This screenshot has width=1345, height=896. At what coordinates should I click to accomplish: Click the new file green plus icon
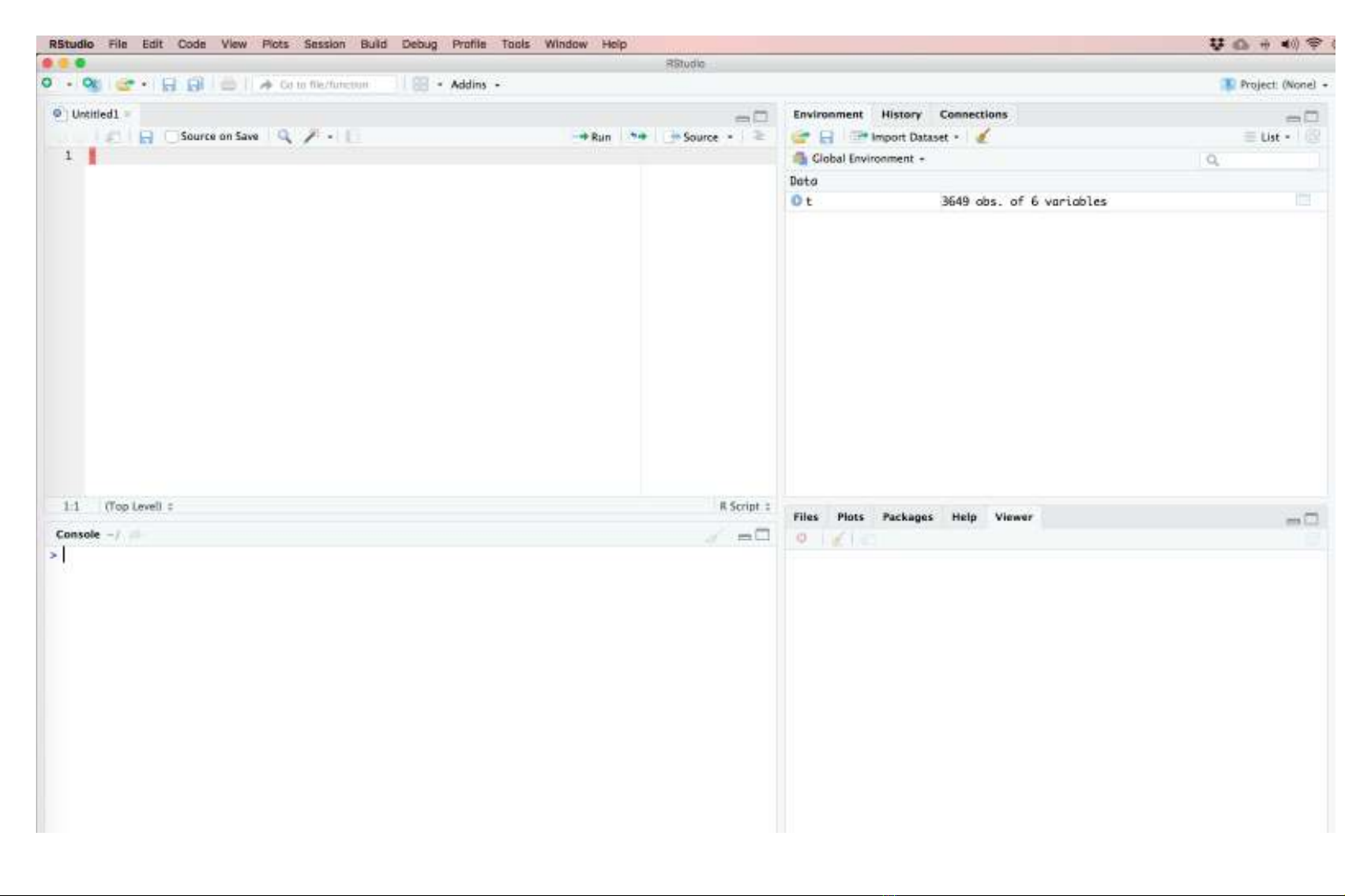[x=48, y=84]
